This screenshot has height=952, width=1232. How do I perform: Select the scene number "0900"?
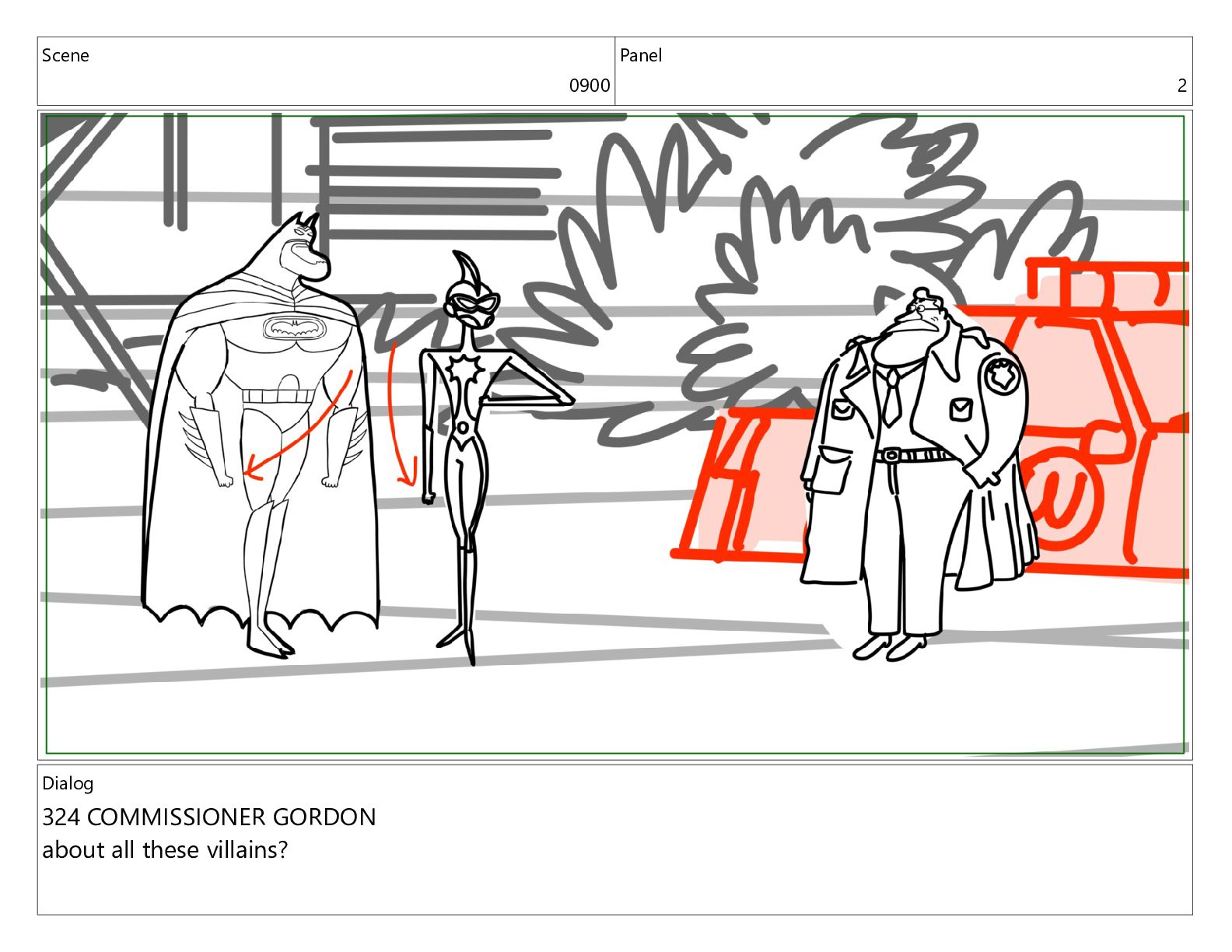590,86
